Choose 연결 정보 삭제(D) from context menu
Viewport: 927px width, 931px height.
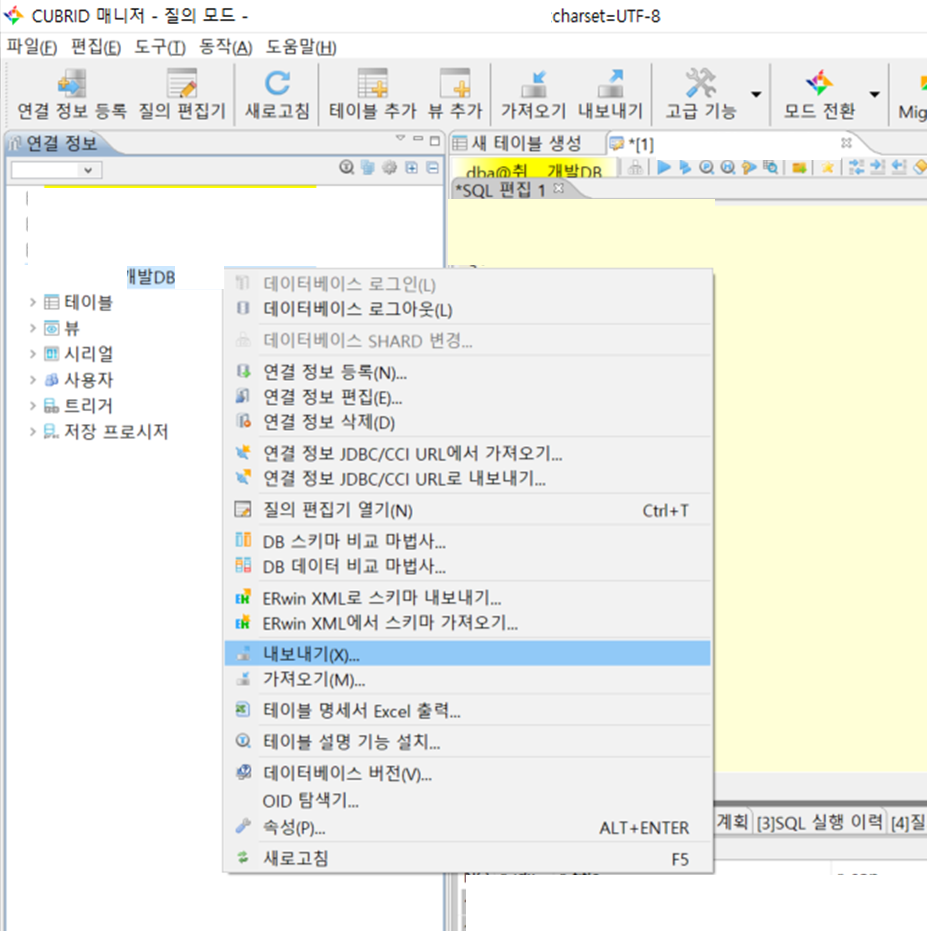coord(467,422)
